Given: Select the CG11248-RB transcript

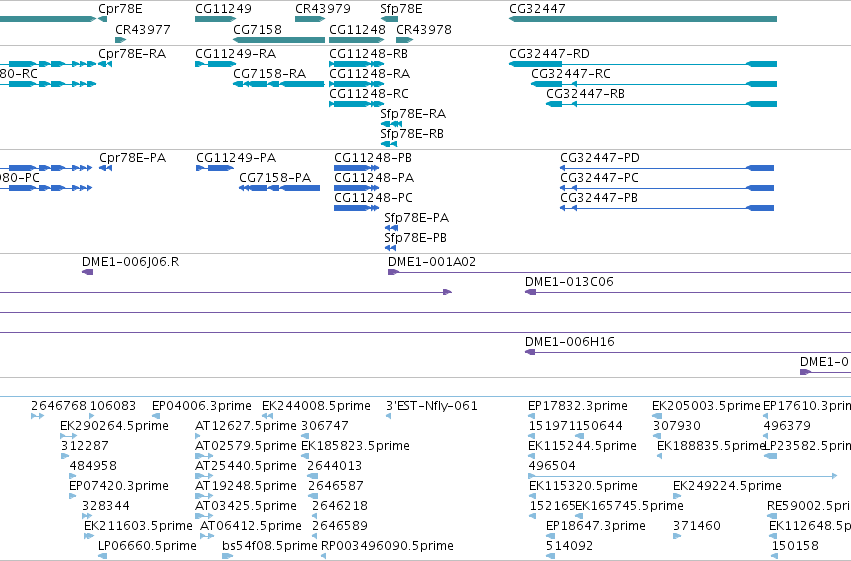Looking at the screenshot, I should click(x=357, y=64).
